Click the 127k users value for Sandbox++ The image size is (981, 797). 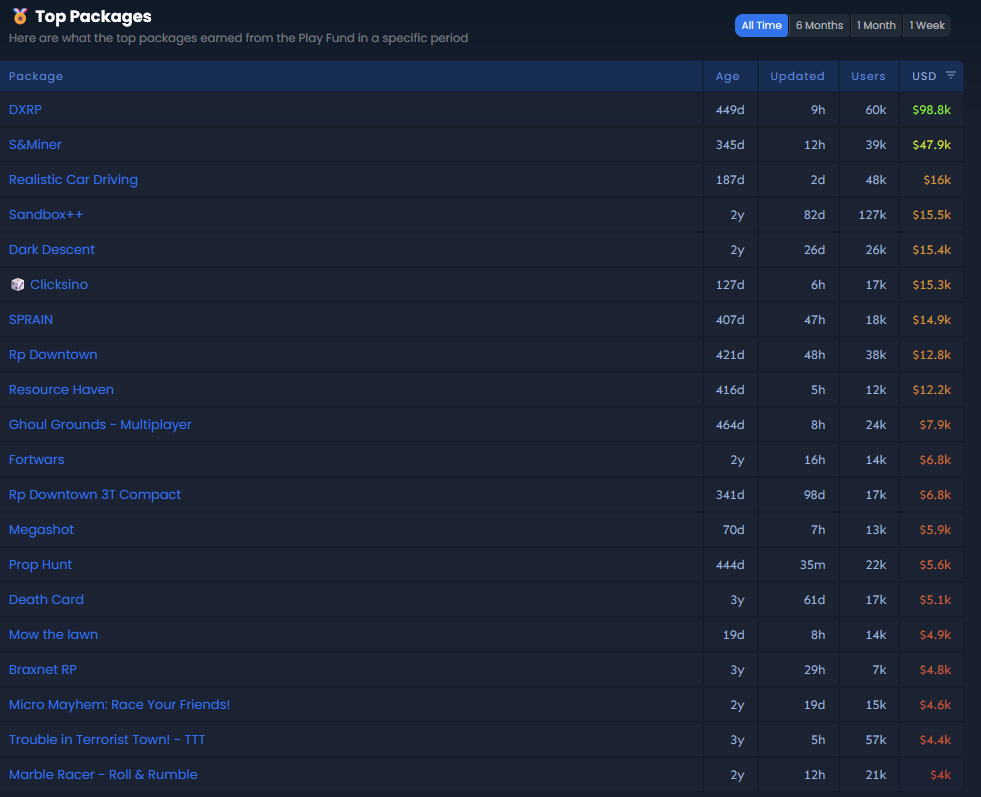pyautogui.click(x=872, y=215)
